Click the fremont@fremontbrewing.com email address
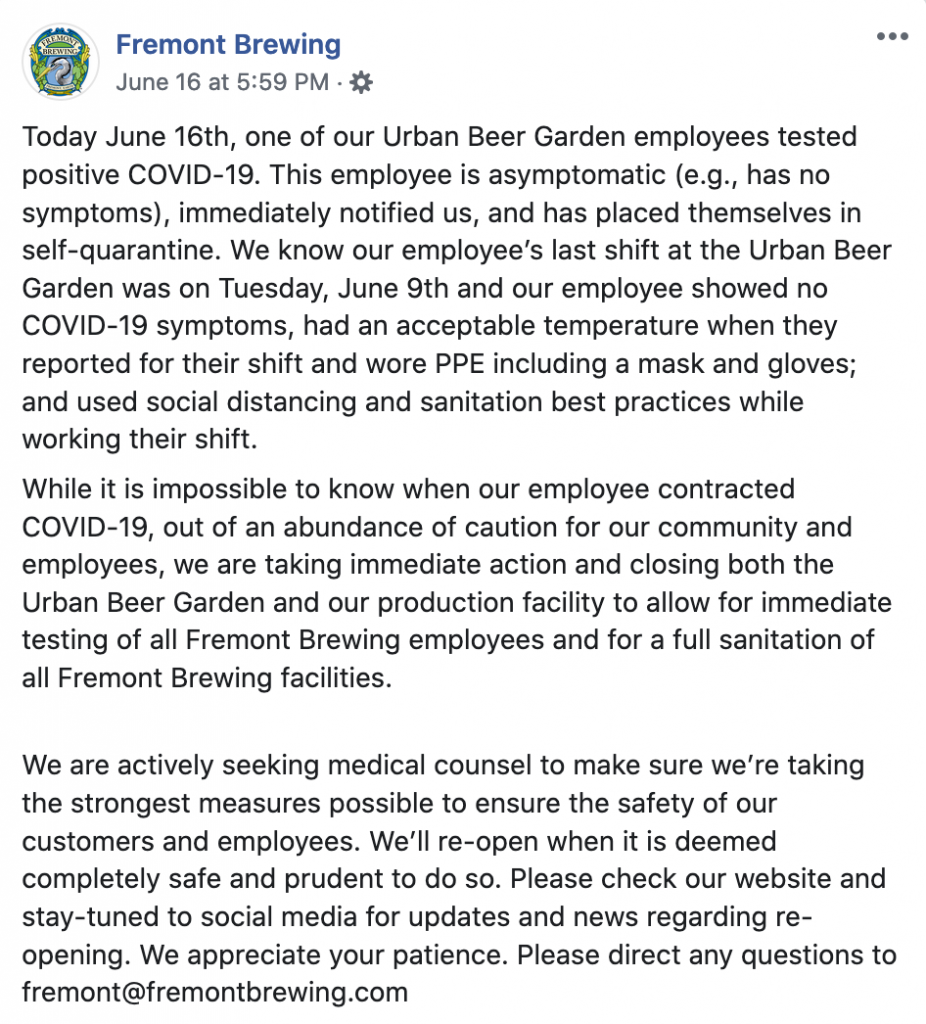Image resolution: width=926 pixels, height=1024 pixels. point(215,993)
